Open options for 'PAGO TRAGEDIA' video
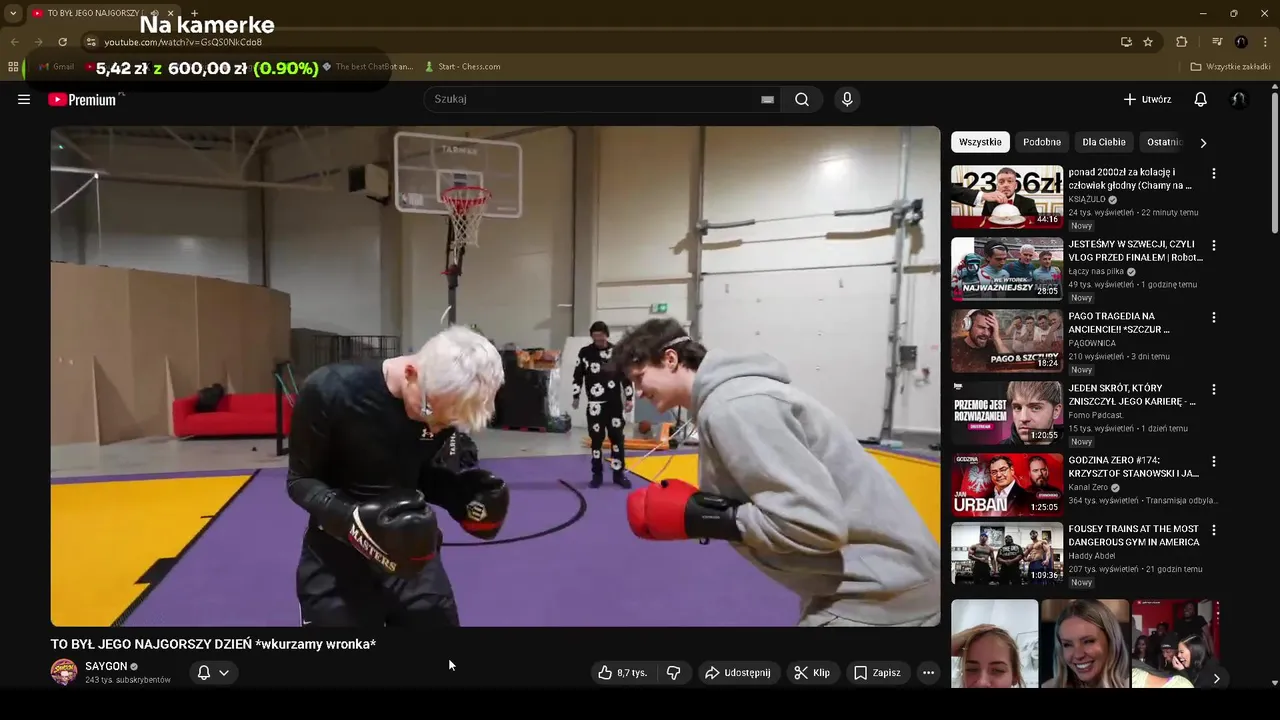 (x=1214, y=317)
